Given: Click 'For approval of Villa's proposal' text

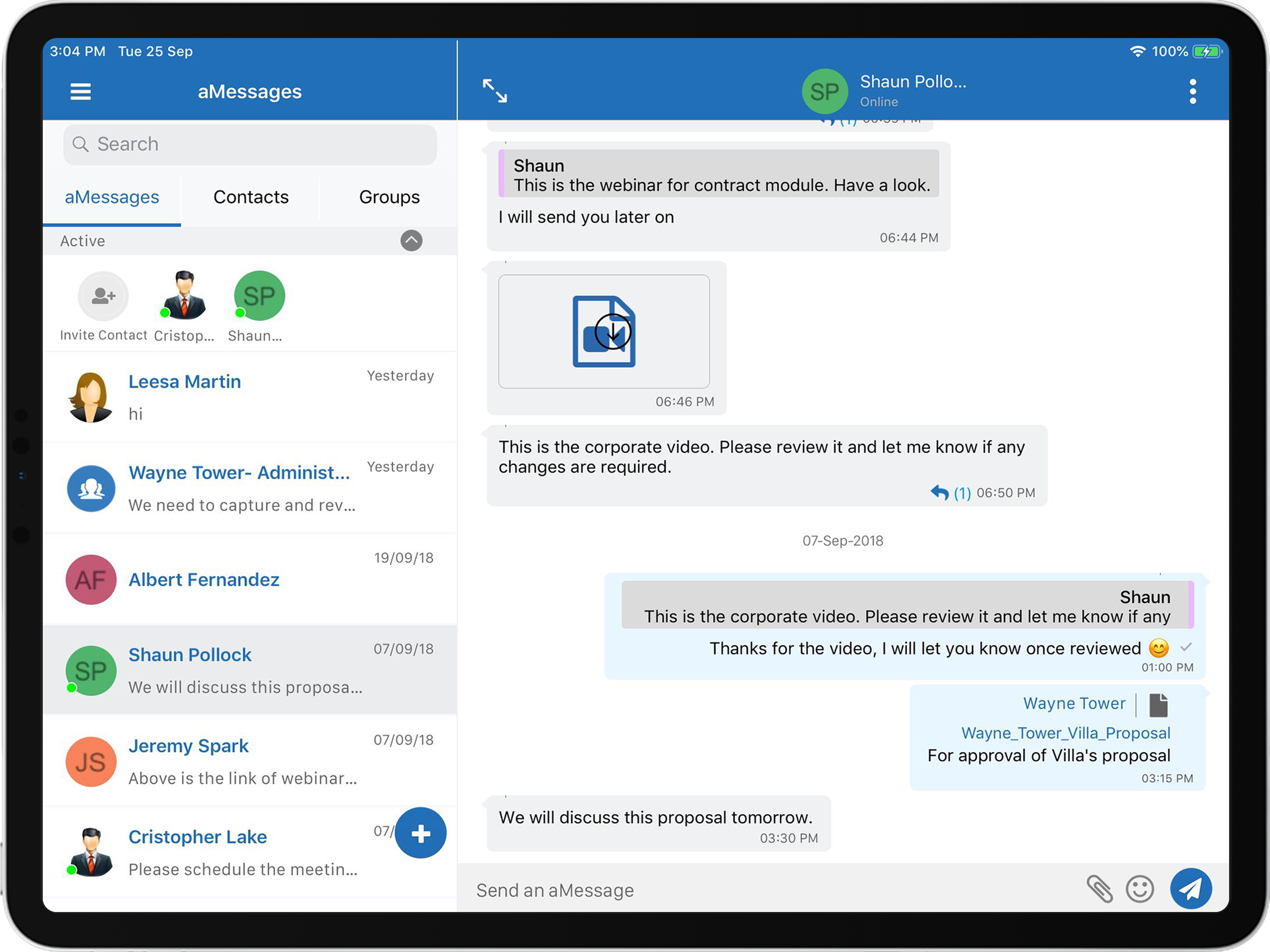Looking at the screenshot, I should tap(1048, 756).
